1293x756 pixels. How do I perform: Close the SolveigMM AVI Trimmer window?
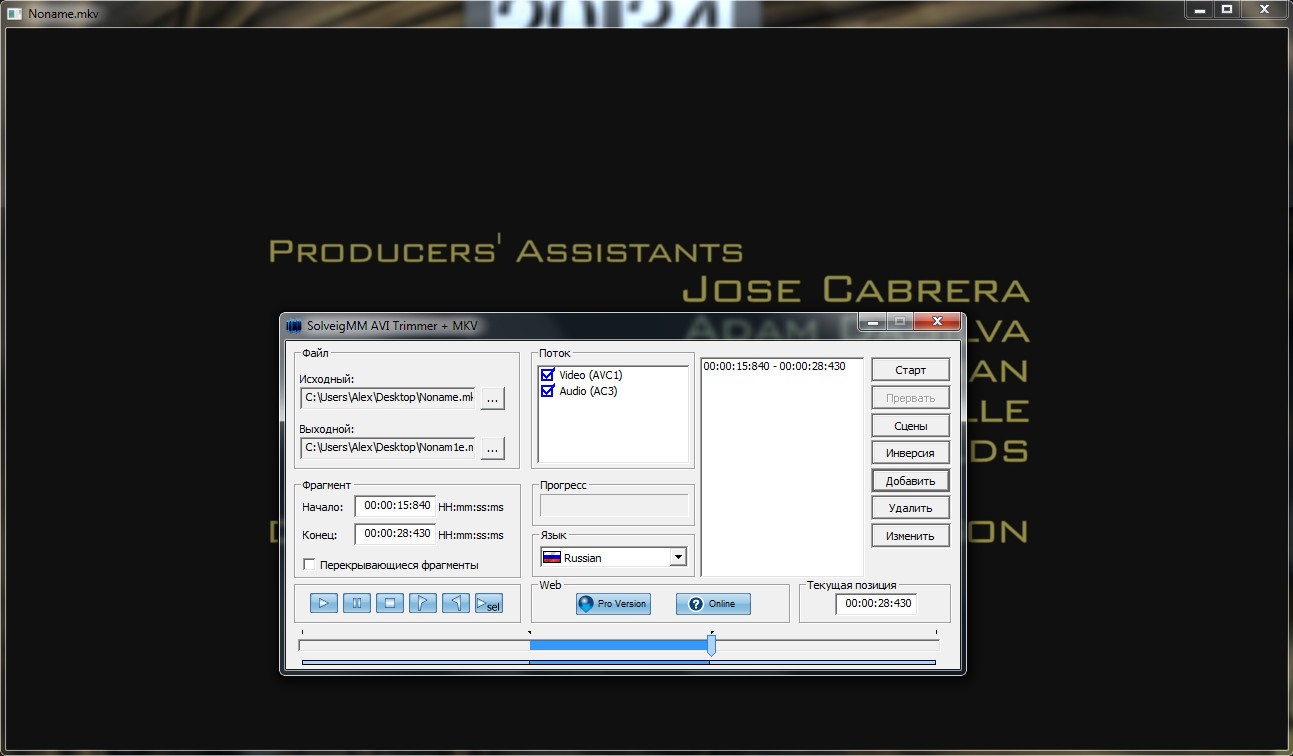937,322
